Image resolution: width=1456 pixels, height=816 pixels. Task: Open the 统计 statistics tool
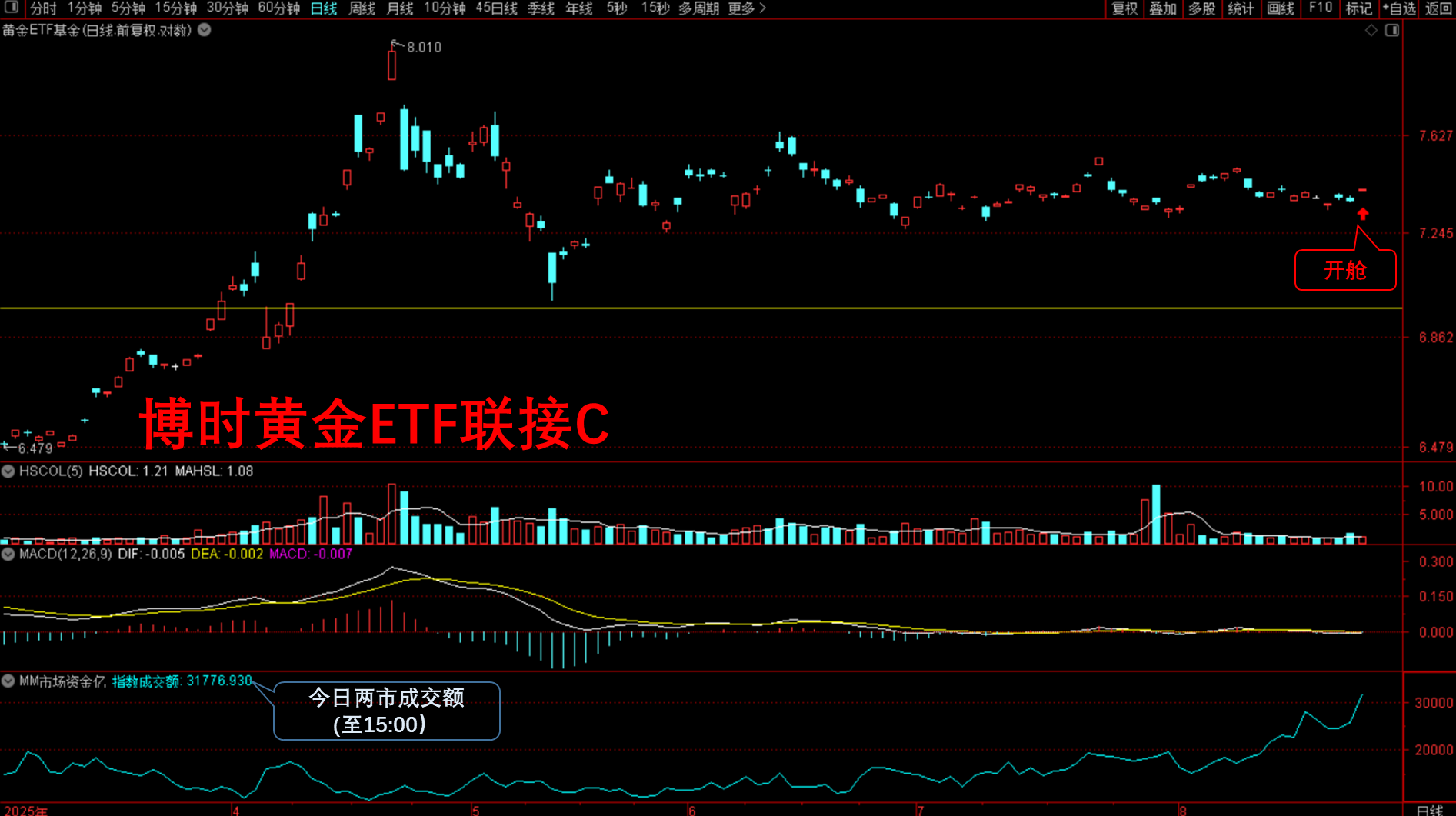pos(1241,8)
